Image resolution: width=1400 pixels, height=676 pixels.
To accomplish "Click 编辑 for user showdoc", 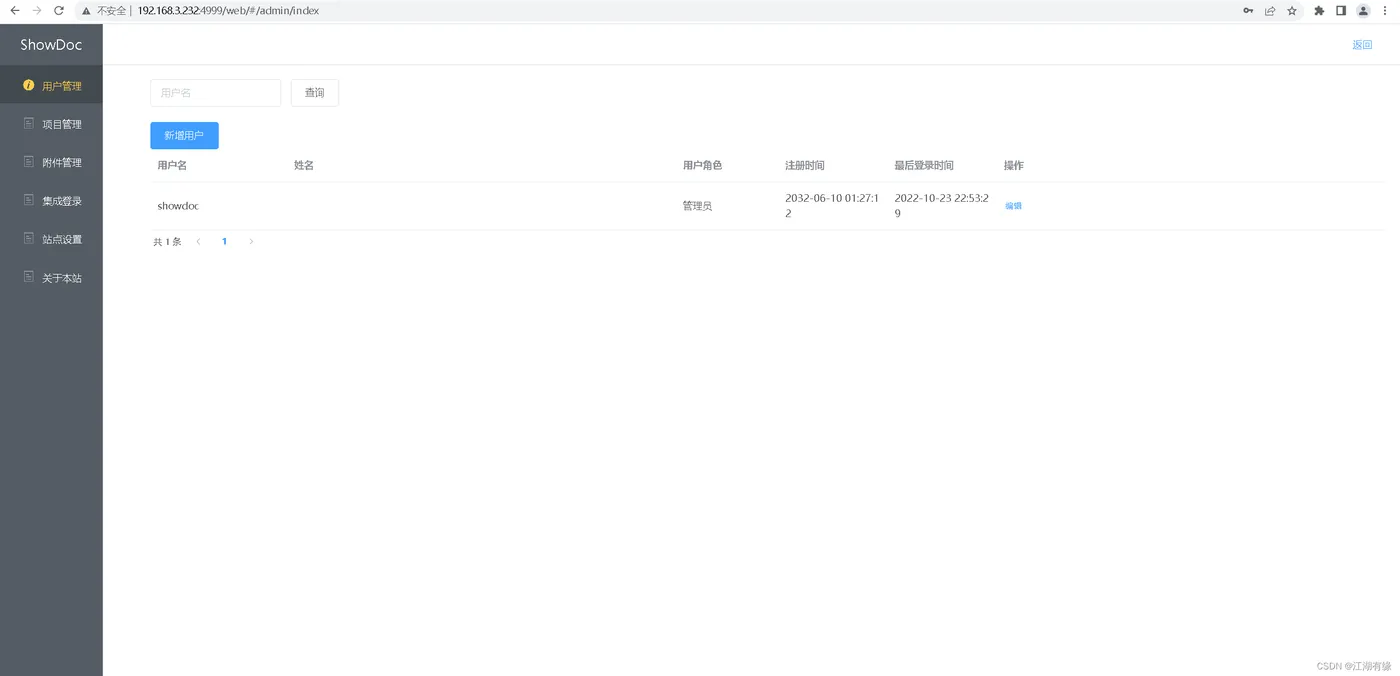I will 1013,206.
